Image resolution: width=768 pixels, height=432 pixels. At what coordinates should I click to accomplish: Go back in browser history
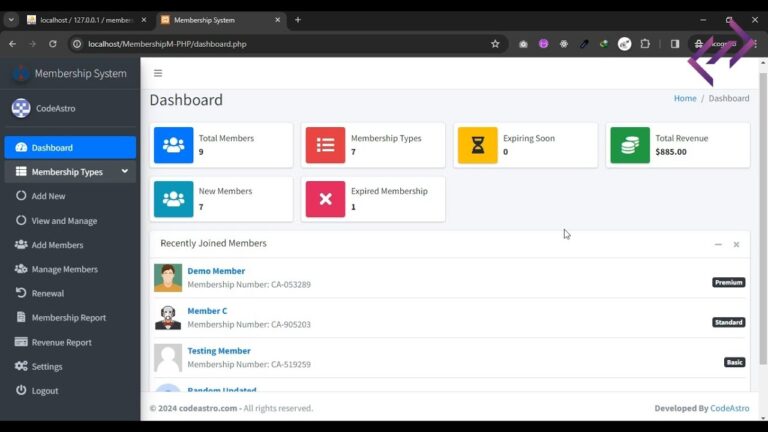12,44
